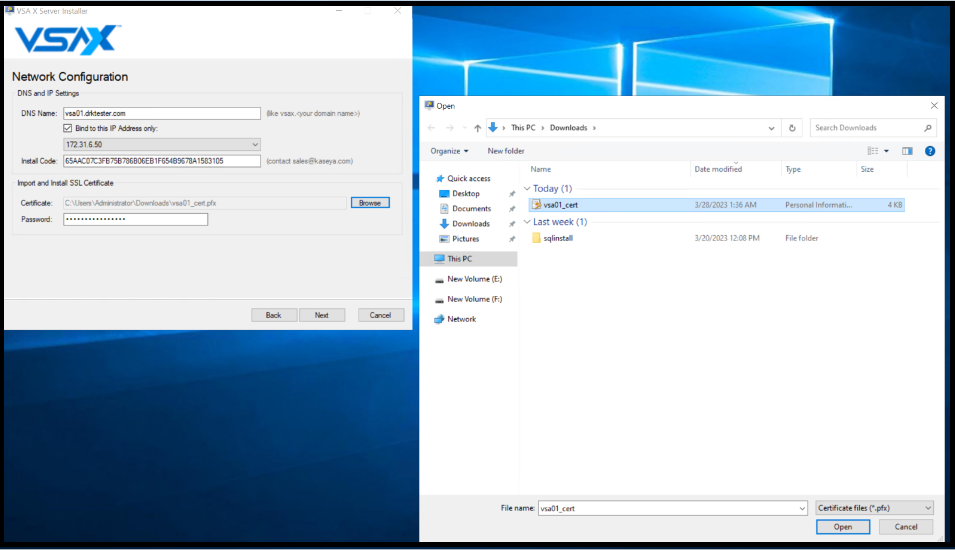Viewport: 955px width, 550px height.
Task: Open the File name history dropdown
Action: click(x=802, y=508)
